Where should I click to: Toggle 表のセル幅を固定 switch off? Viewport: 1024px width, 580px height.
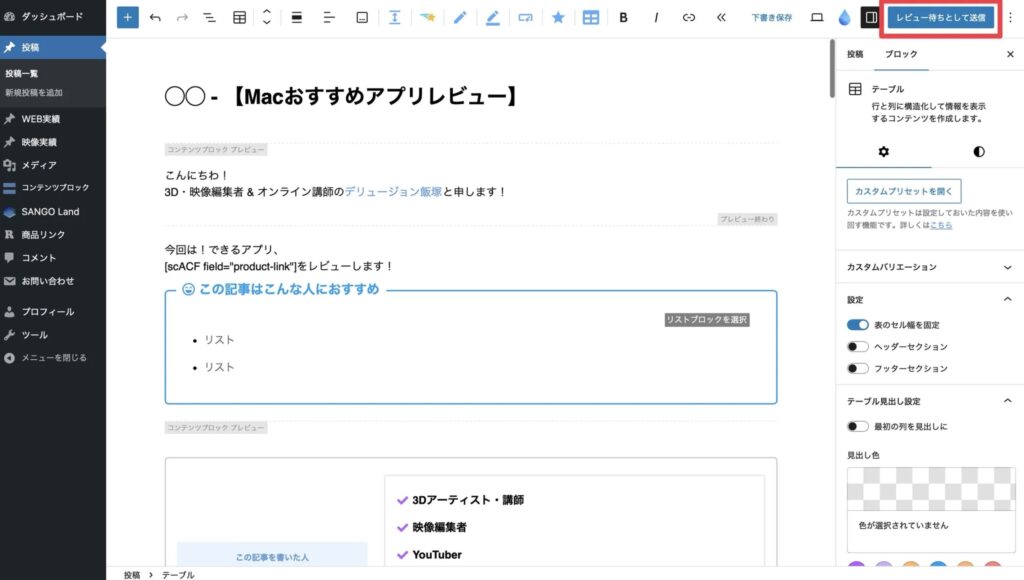click(x=857, y=325)
